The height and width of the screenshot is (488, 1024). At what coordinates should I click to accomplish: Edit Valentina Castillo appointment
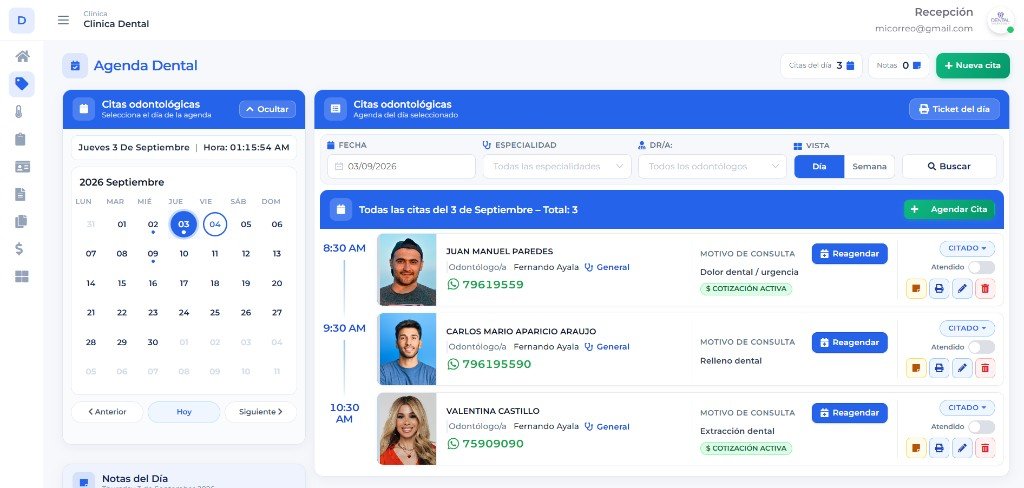pos(962,447)
